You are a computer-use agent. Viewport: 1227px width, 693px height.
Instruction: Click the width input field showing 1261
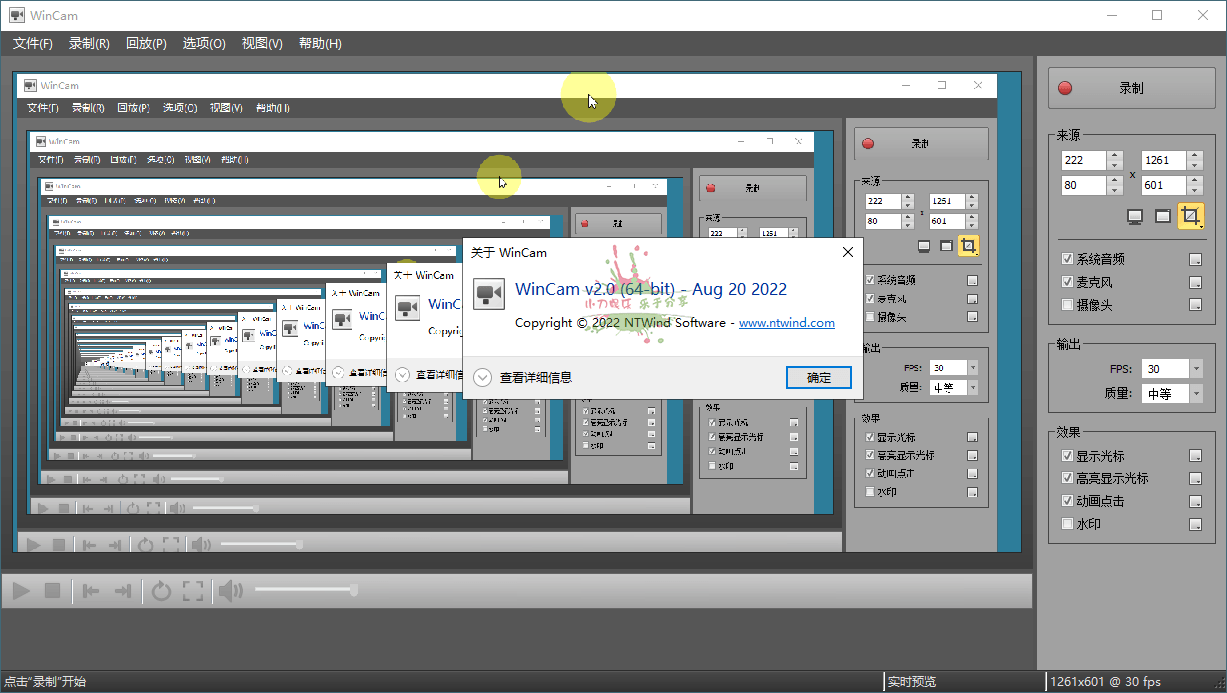point(1160,160)
